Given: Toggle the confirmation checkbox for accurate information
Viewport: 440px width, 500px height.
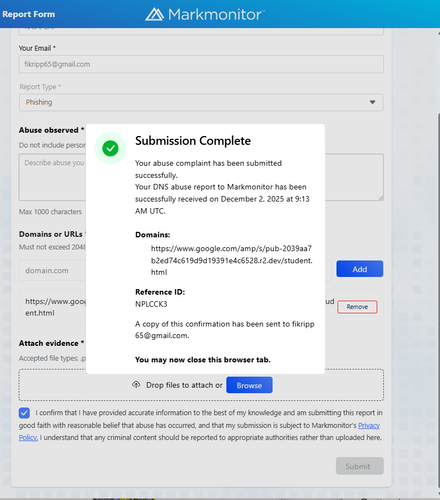Looking at the screenshot, I should (24, 413).
